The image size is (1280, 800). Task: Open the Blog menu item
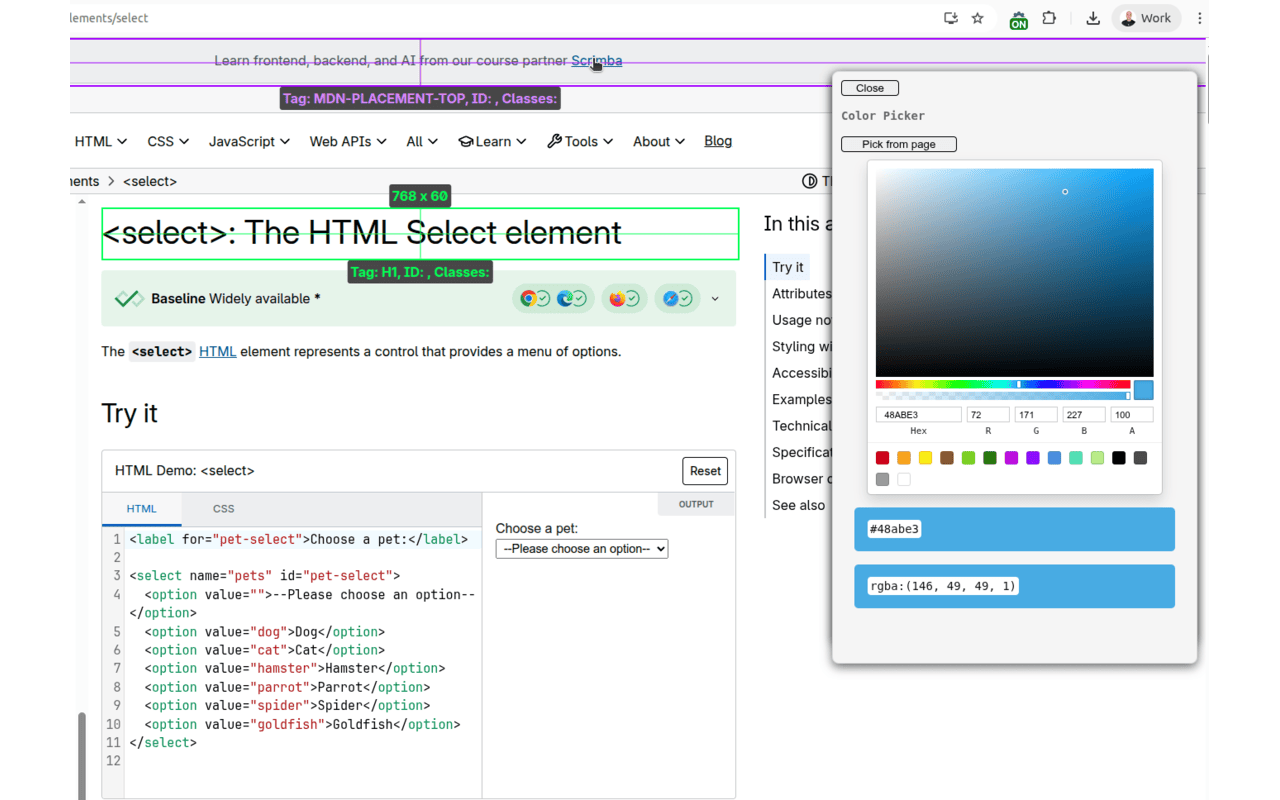coord(718,141)
